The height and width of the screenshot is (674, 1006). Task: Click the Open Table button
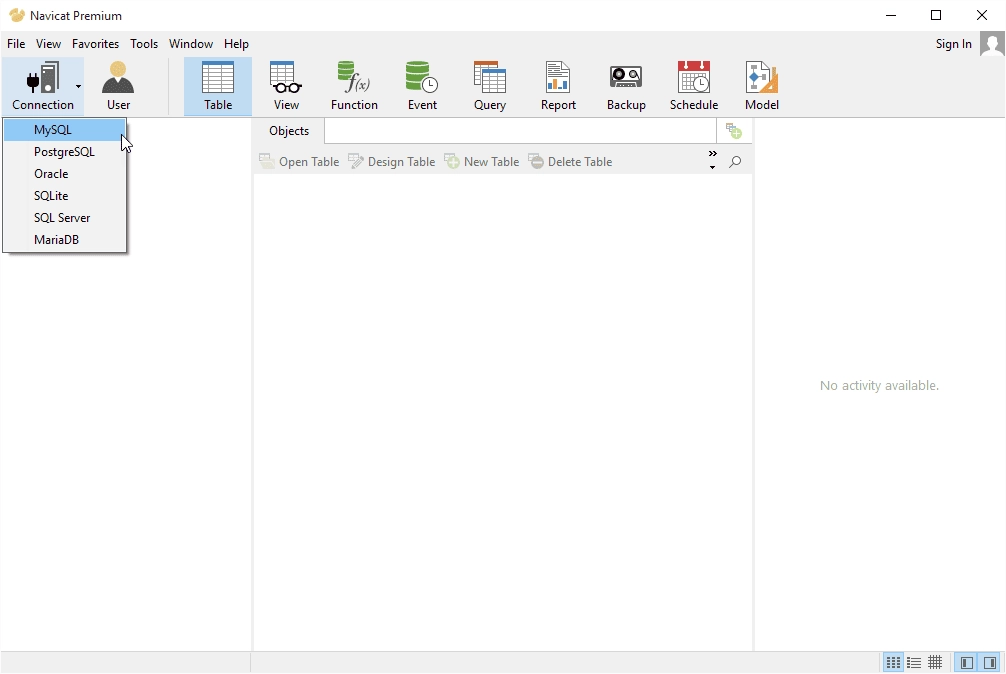click(x=299, y=162)
